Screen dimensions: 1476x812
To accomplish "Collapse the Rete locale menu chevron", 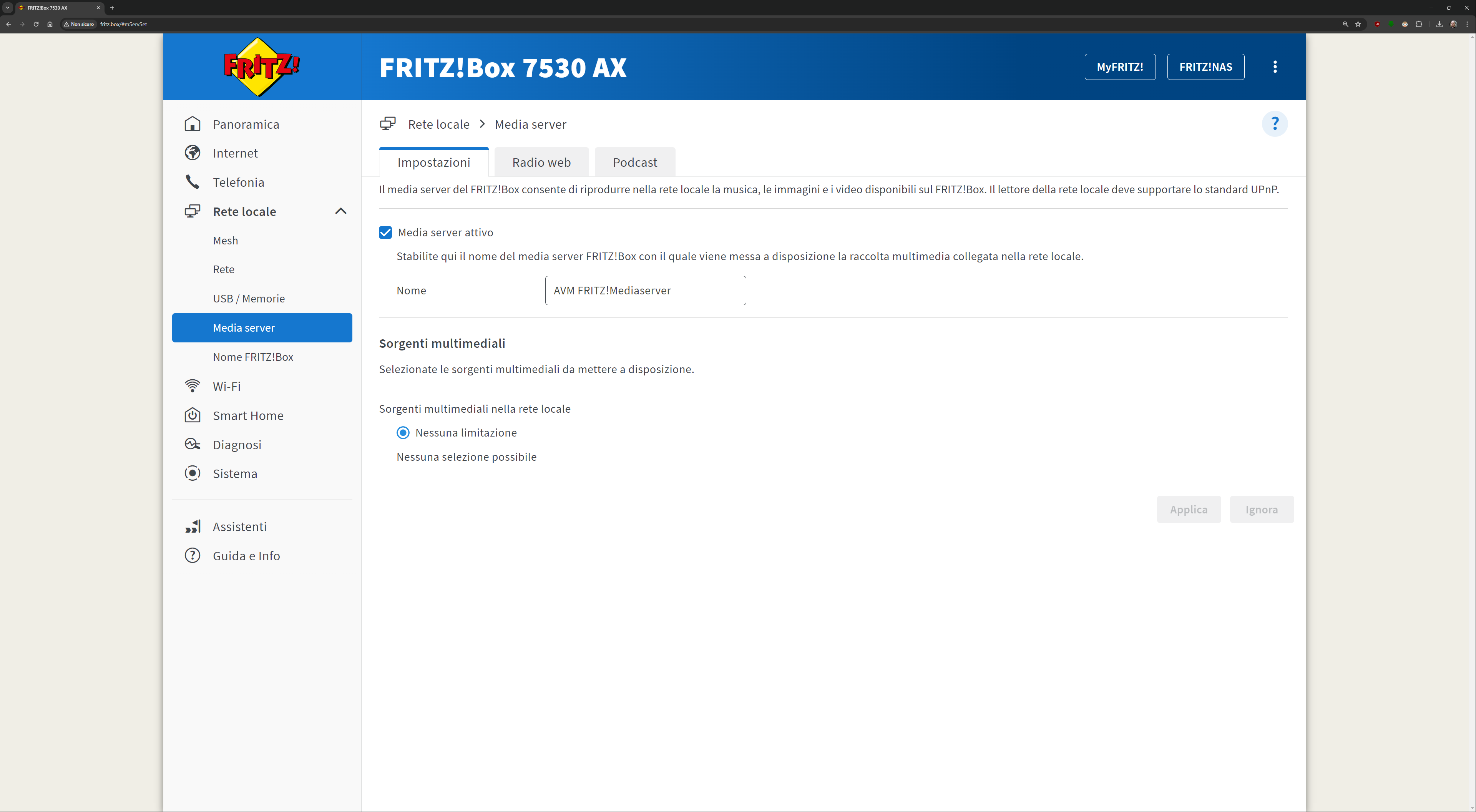I will click(340, 211).
